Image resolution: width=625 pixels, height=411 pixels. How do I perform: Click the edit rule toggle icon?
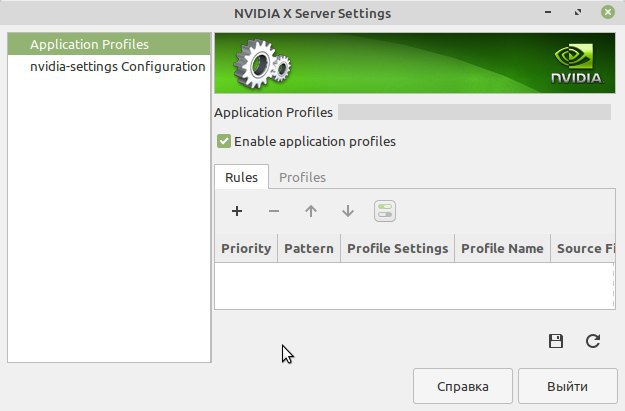click(x=385, y=211)
